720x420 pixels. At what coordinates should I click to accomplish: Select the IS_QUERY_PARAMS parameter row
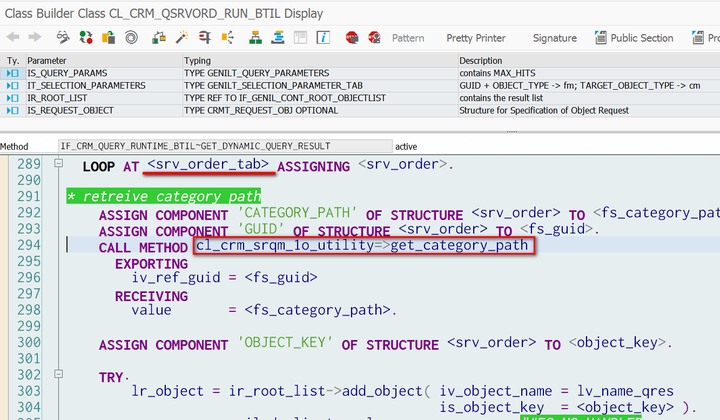point(360,73)
